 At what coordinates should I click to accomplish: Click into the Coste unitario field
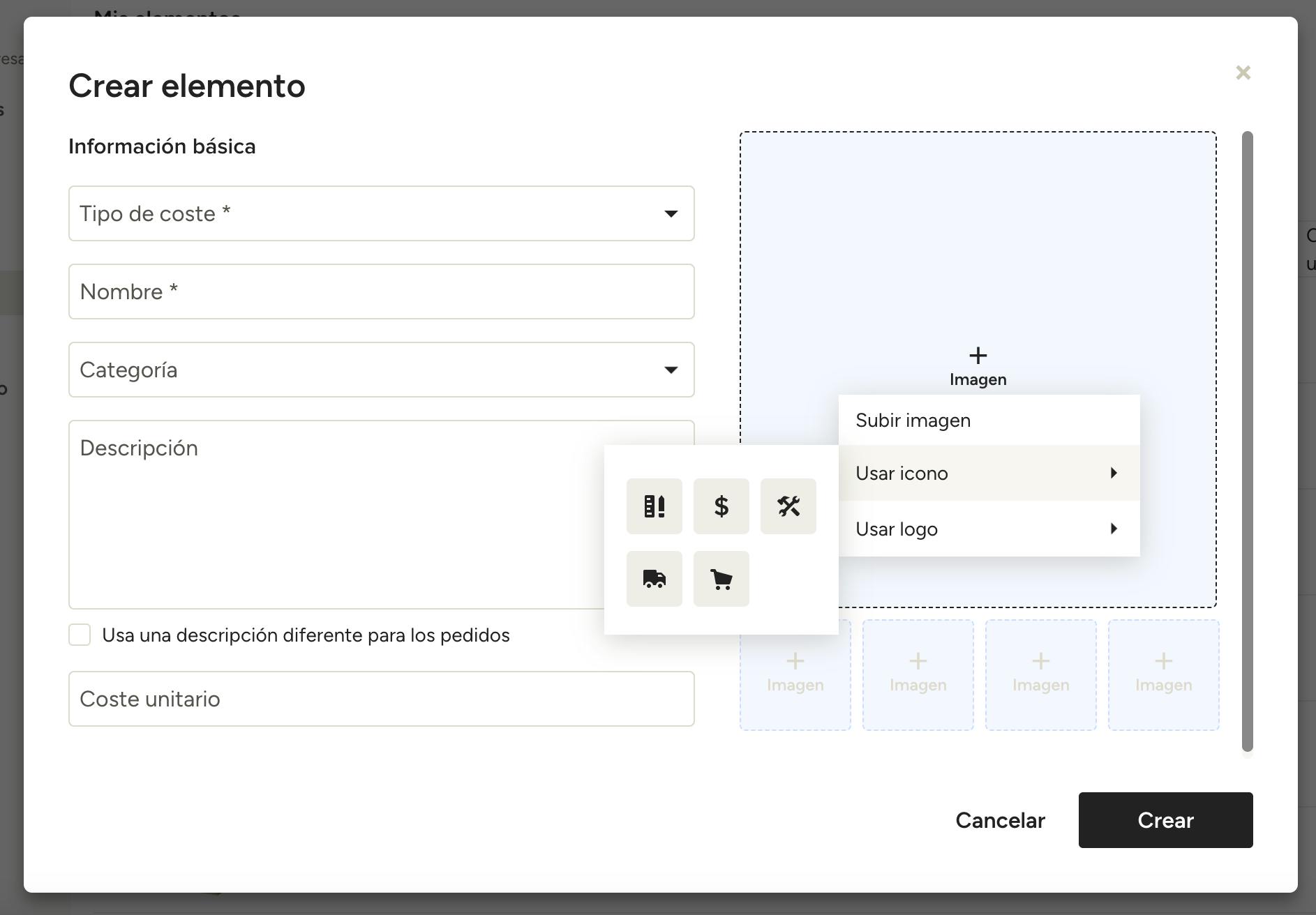pyautogui.click(x=382, y=699)
